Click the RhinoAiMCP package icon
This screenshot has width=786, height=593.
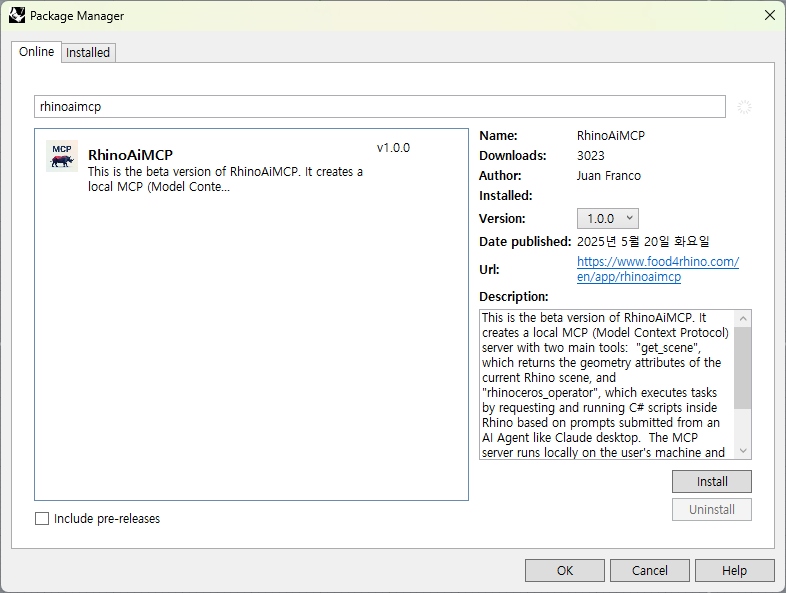click(62, 156)
